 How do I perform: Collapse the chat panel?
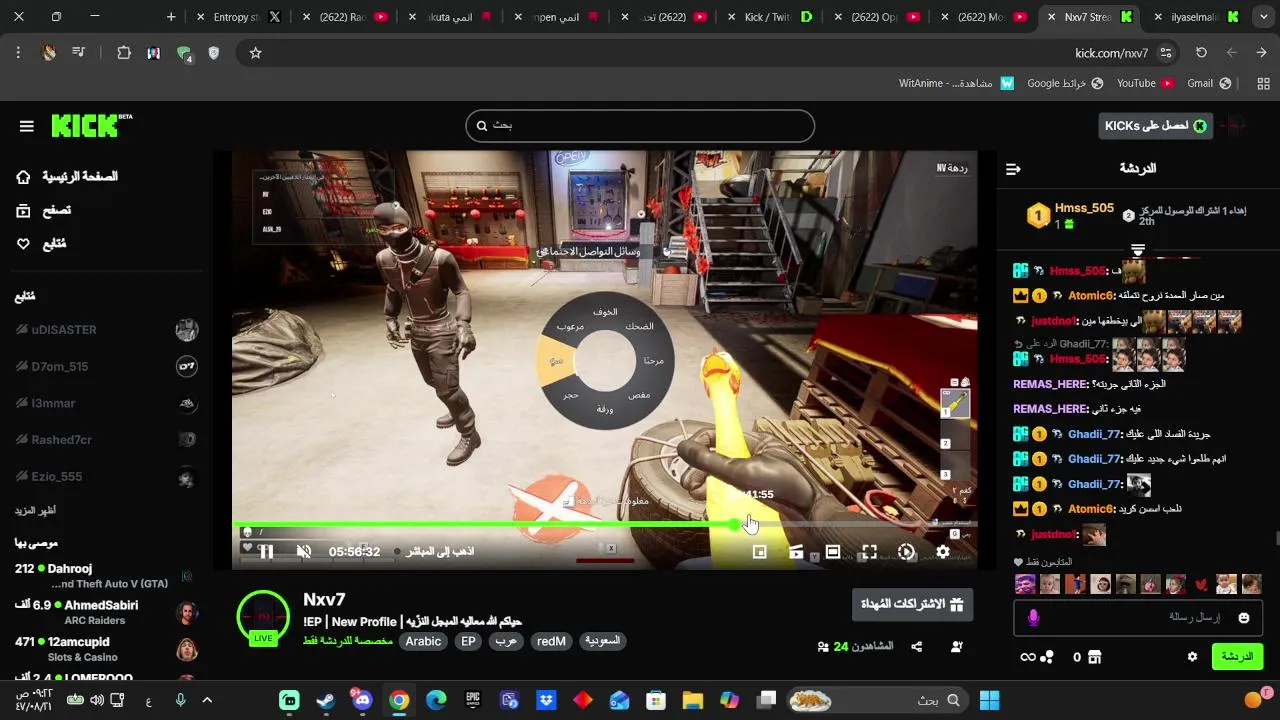coord(1013,169)
